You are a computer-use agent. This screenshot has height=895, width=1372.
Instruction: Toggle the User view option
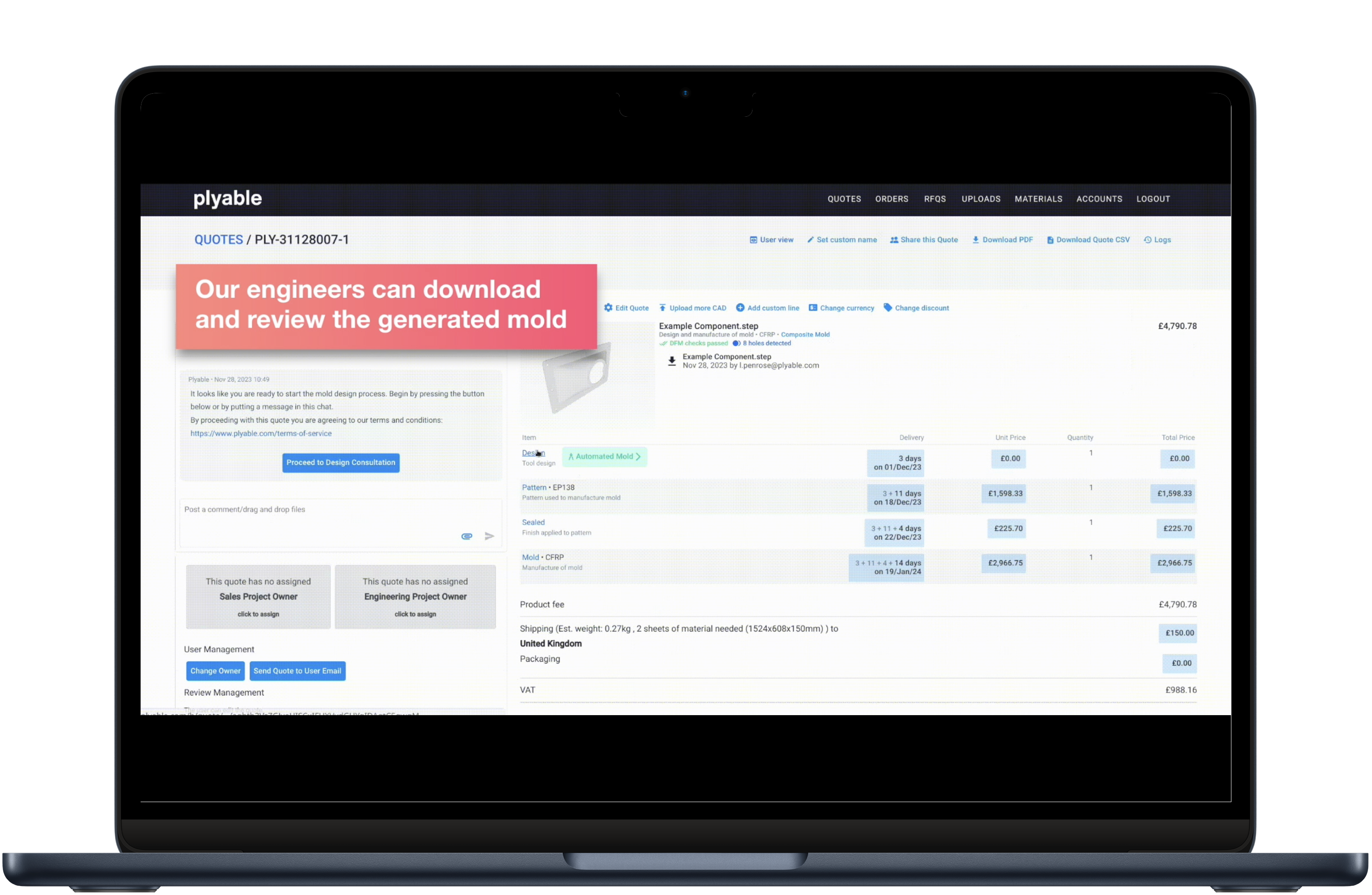(x=770, y=240)
